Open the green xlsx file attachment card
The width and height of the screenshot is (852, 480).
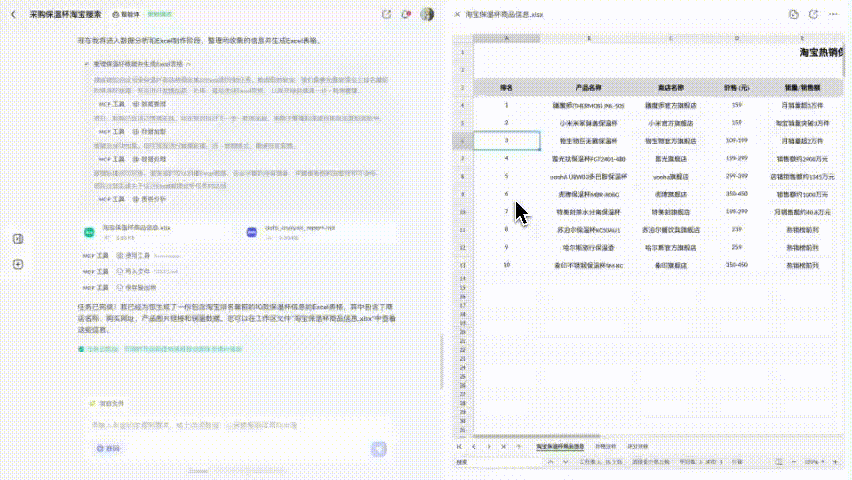[x=158, y=232]
